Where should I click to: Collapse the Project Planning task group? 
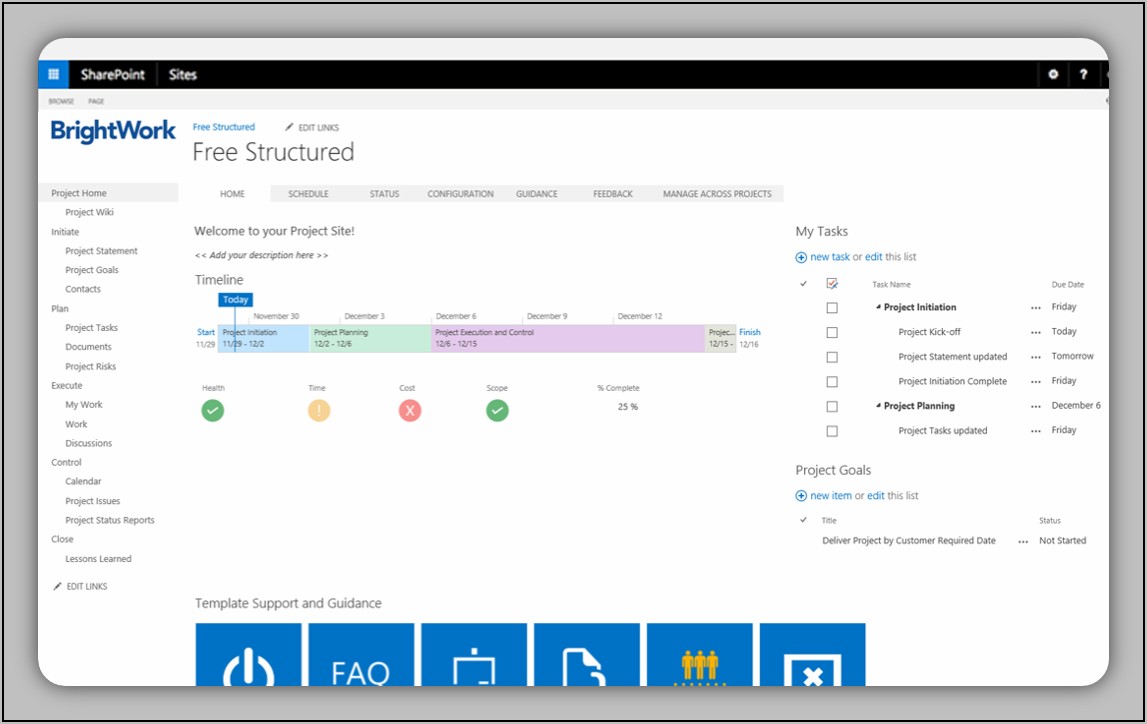point(878,406)
